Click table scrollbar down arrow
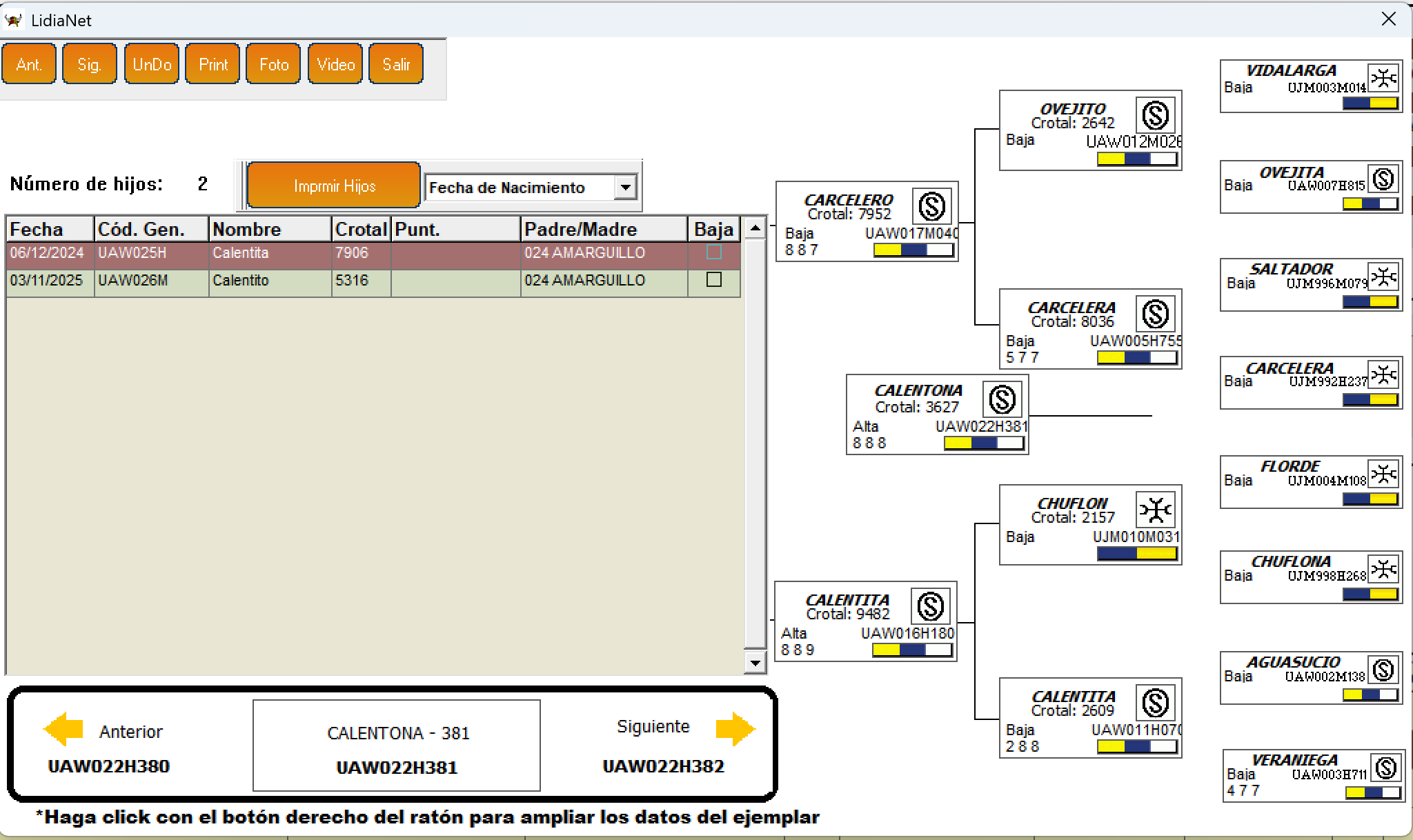Image resolution: width=1413 pixels, height=840 pixels. coord(755,663)
